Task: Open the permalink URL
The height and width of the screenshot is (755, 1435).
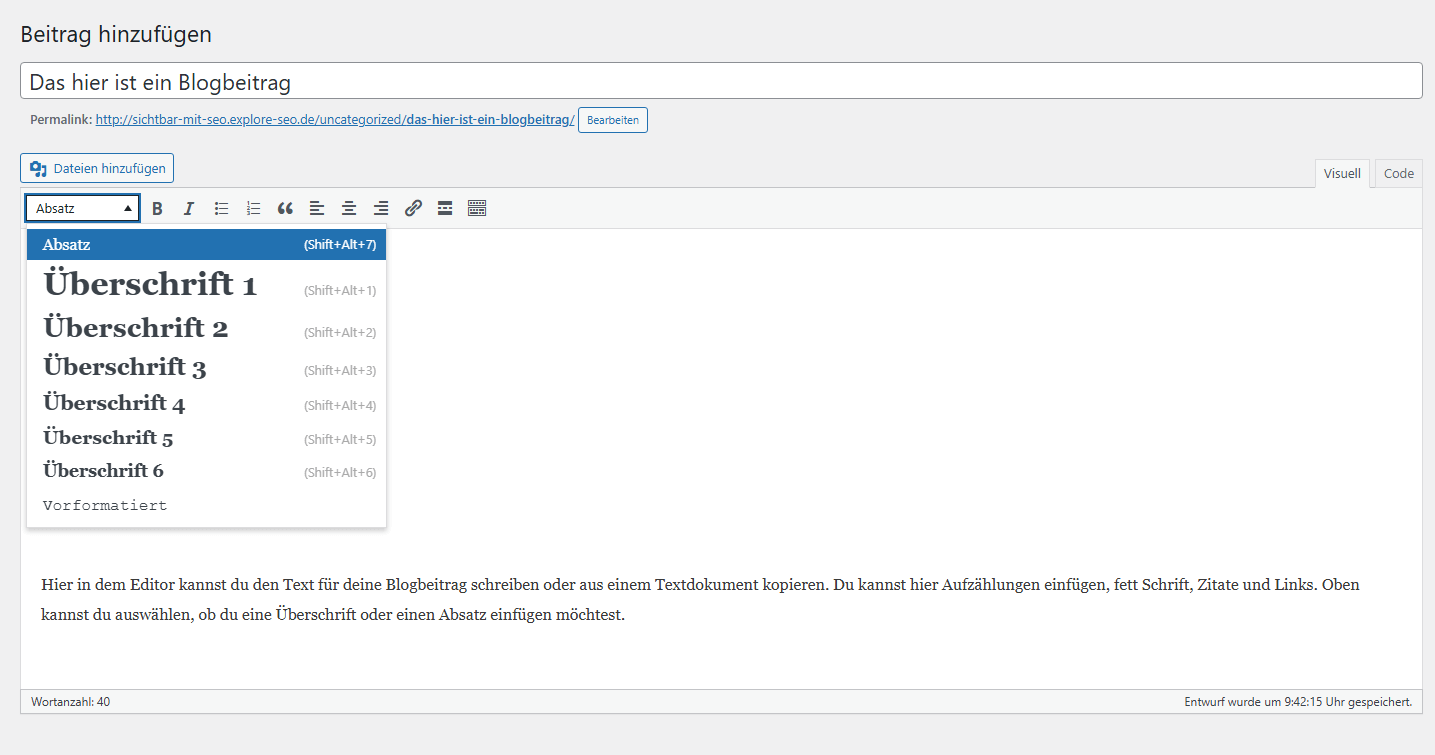Action: click(334, 118)
